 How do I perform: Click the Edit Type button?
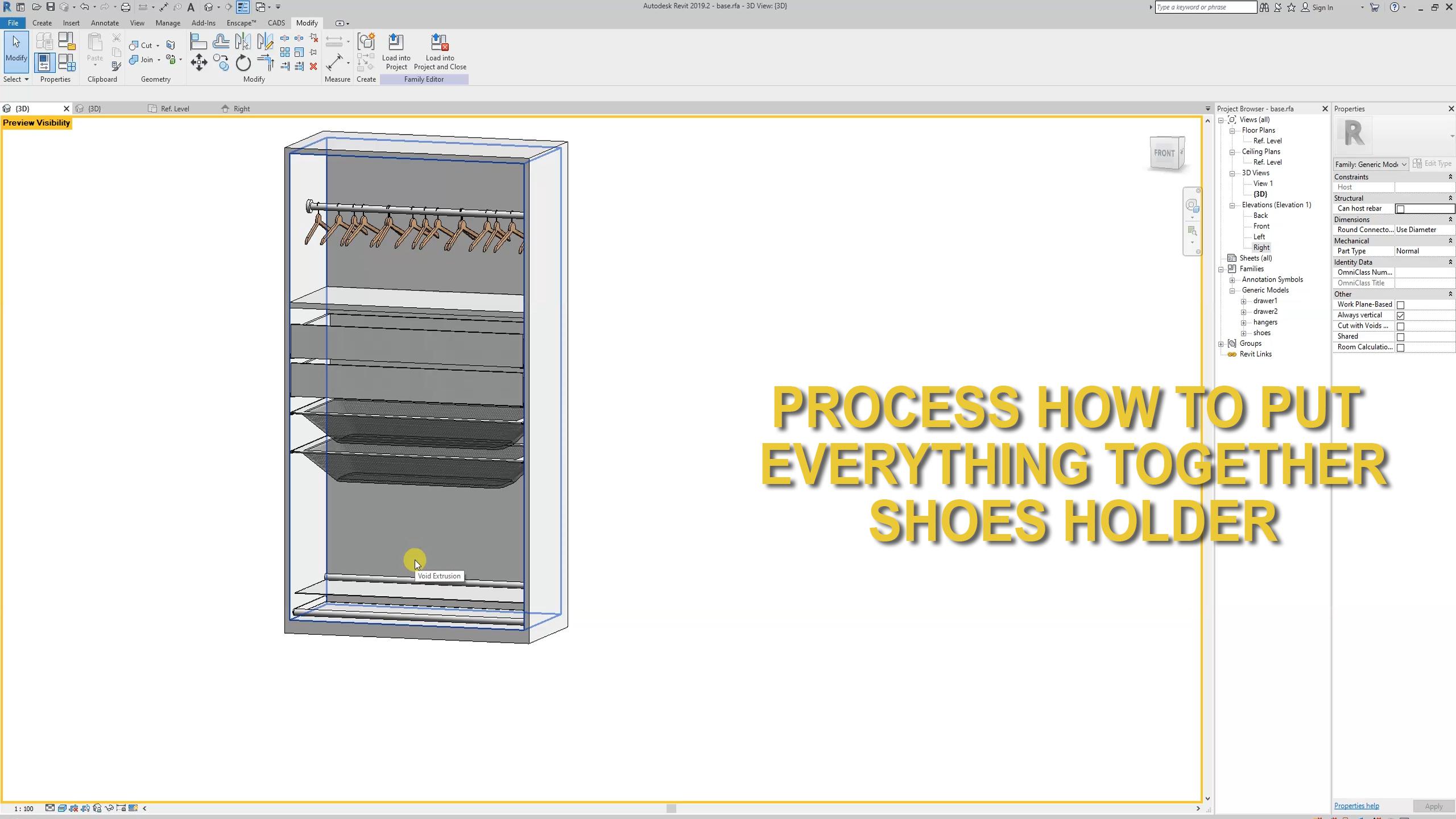click(x=1432, y=163)
